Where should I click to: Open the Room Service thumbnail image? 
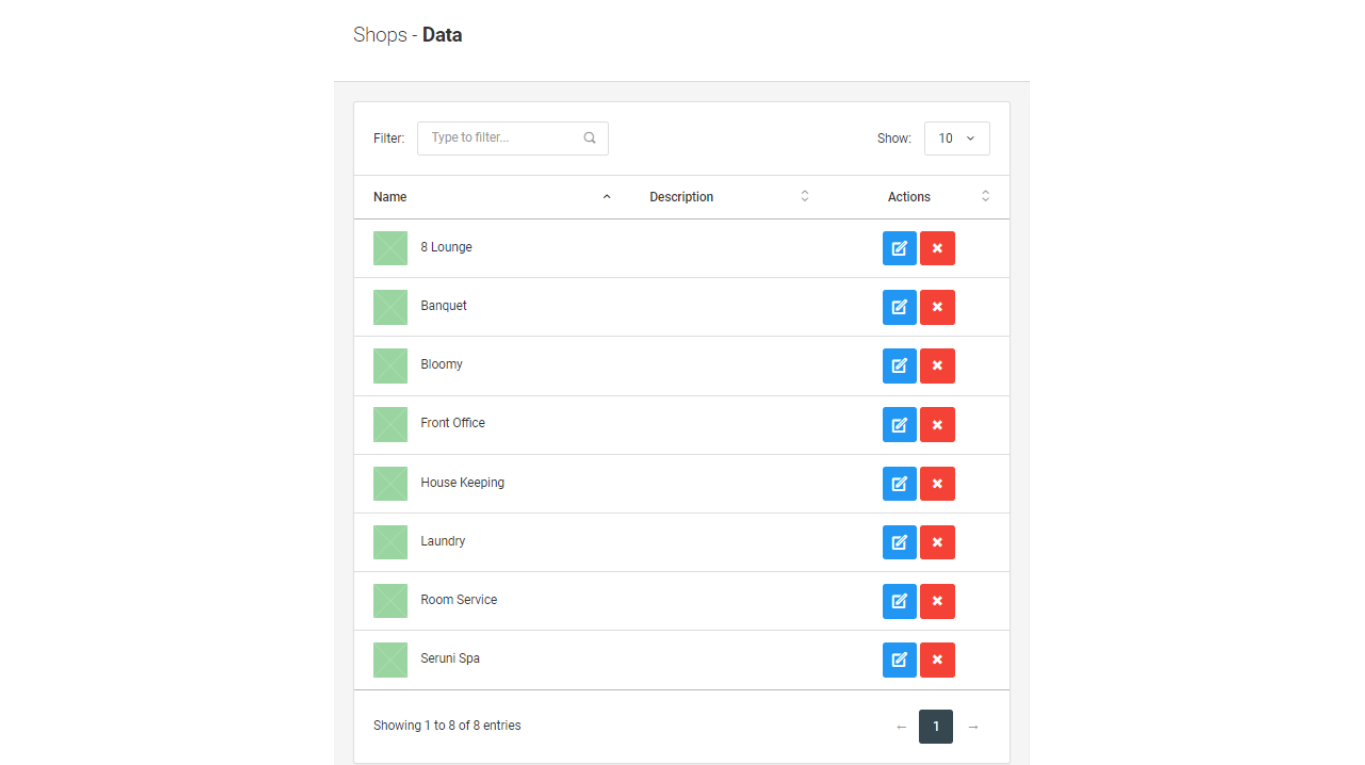[390, 601]
